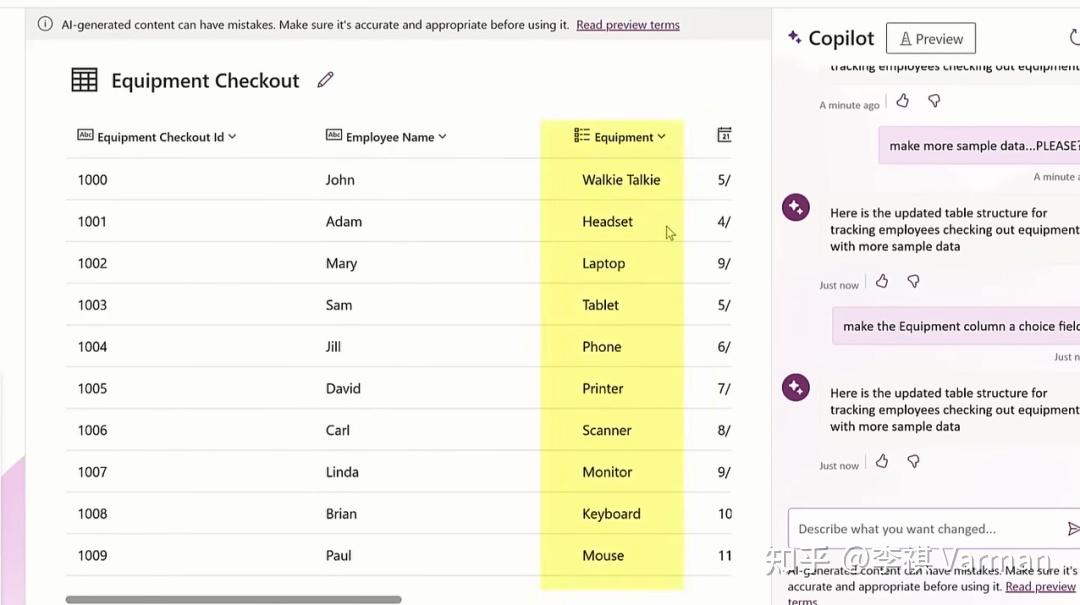
Task: Click the Preview badge next to Copilot
Action: click(x=930, y=38)
